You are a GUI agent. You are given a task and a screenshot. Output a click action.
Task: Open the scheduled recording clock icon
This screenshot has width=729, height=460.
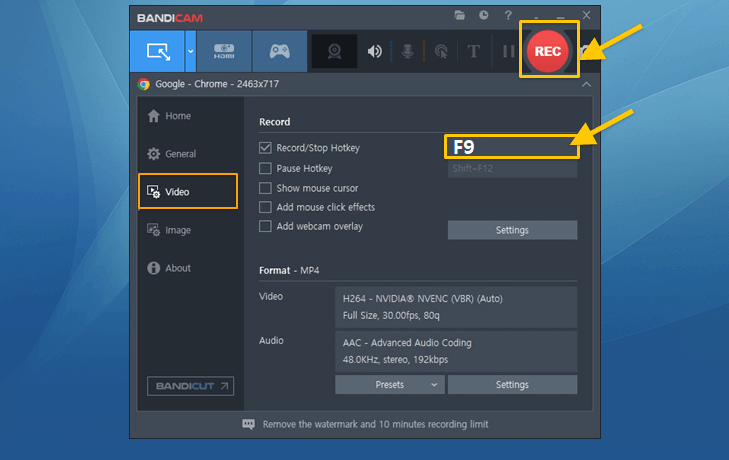click(x=484, y=15)
